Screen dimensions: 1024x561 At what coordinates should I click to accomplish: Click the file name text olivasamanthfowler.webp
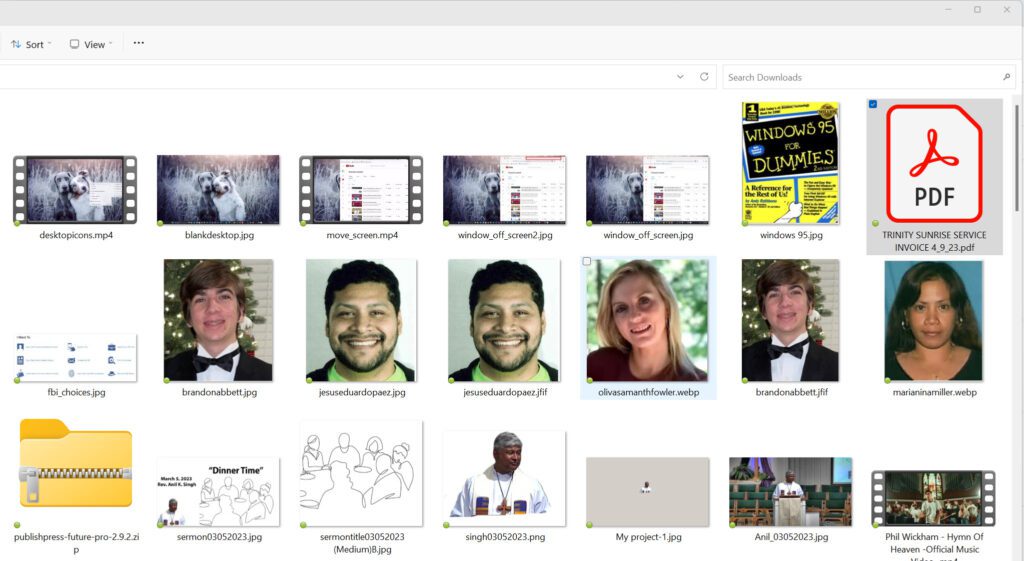648,393
